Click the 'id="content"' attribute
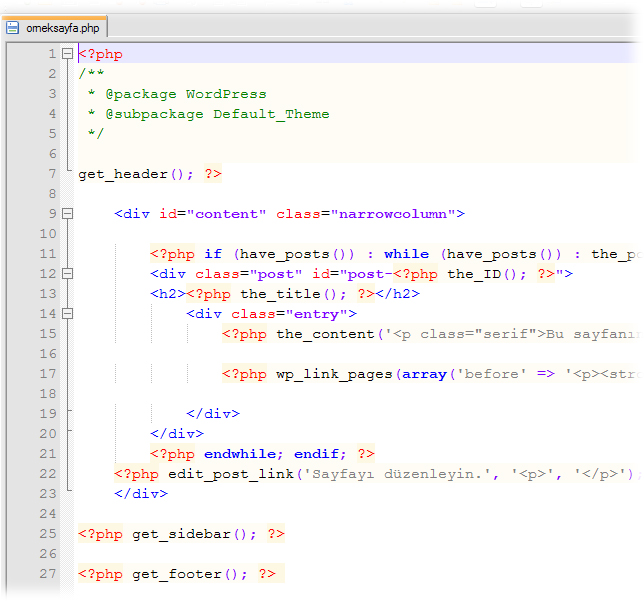The image size is (644, 601). point(213,214)
